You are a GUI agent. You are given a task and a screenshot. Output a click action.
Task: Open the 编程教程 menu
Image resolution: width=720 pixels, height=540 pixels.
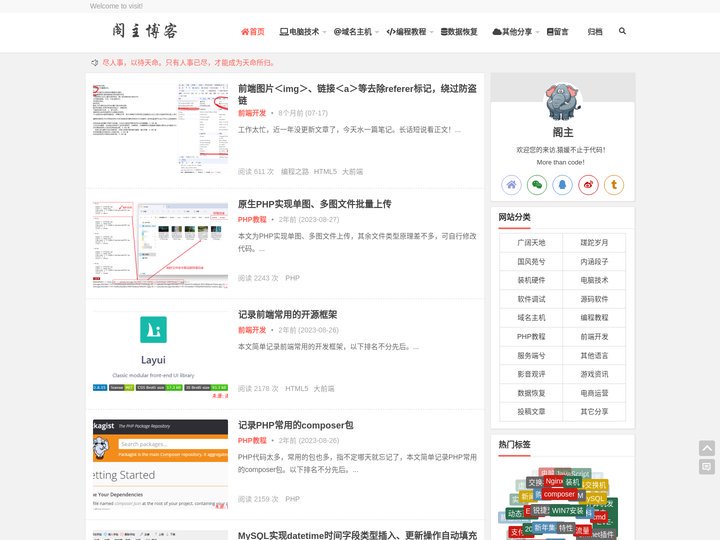click(x=406, y=32)
